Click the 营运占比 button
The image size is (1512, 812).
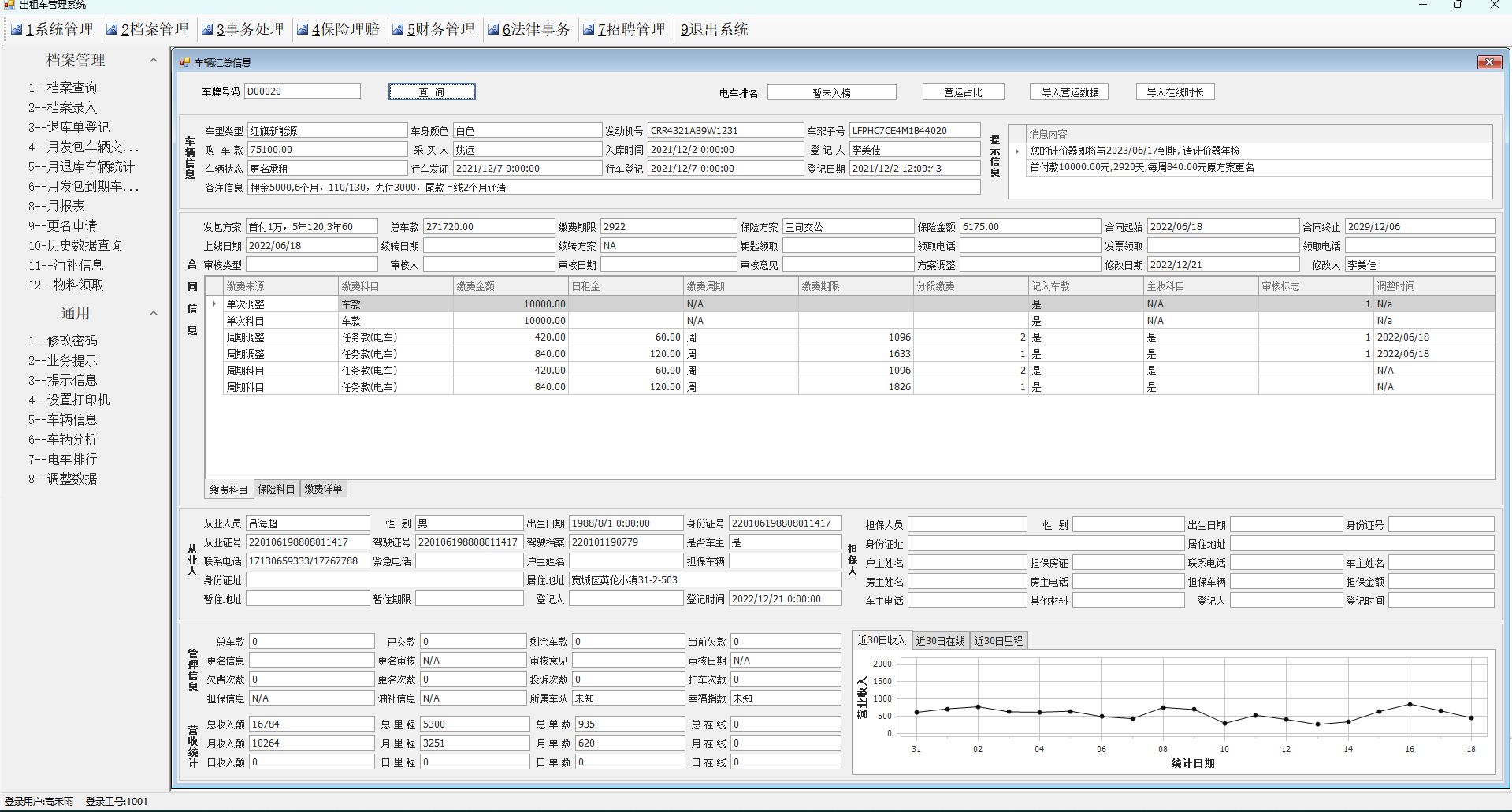click(963, 91)
